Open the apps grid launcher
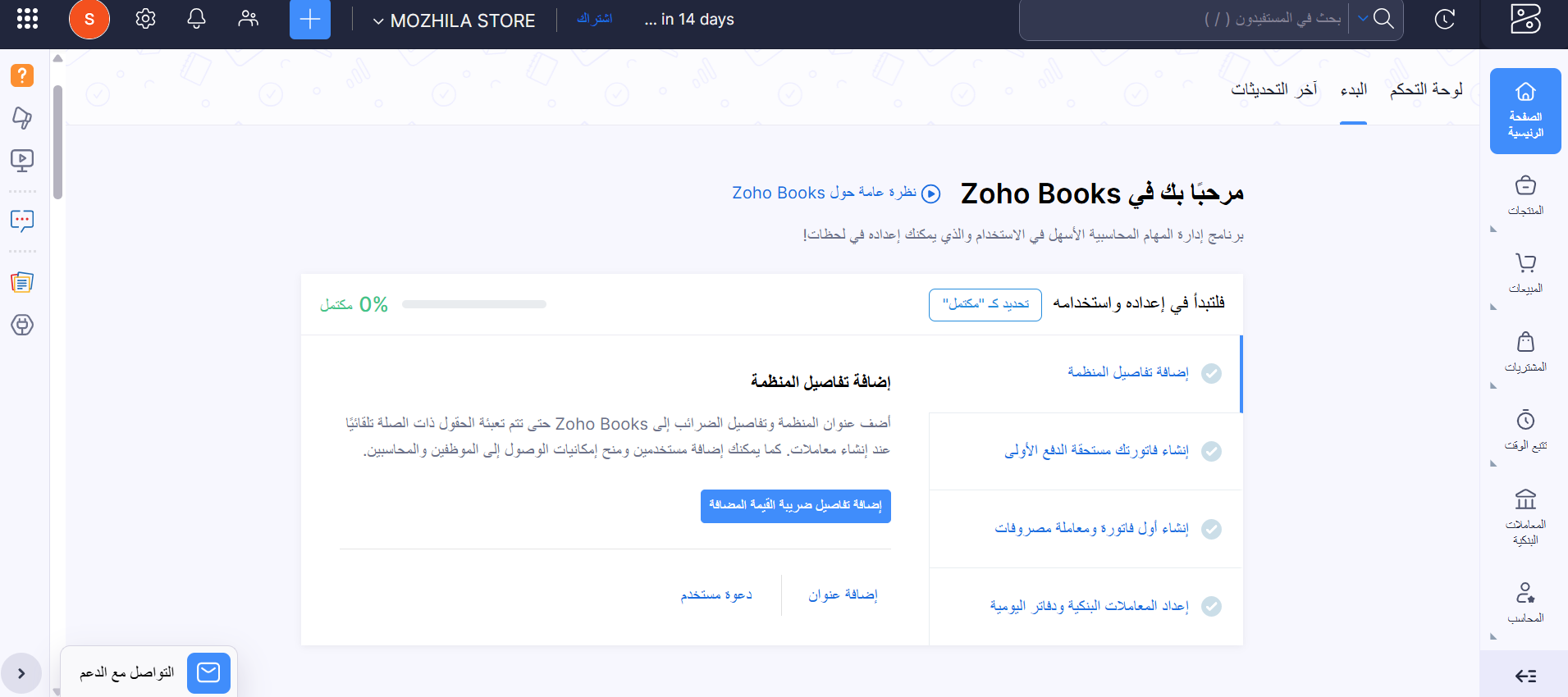 pos(27,19)
